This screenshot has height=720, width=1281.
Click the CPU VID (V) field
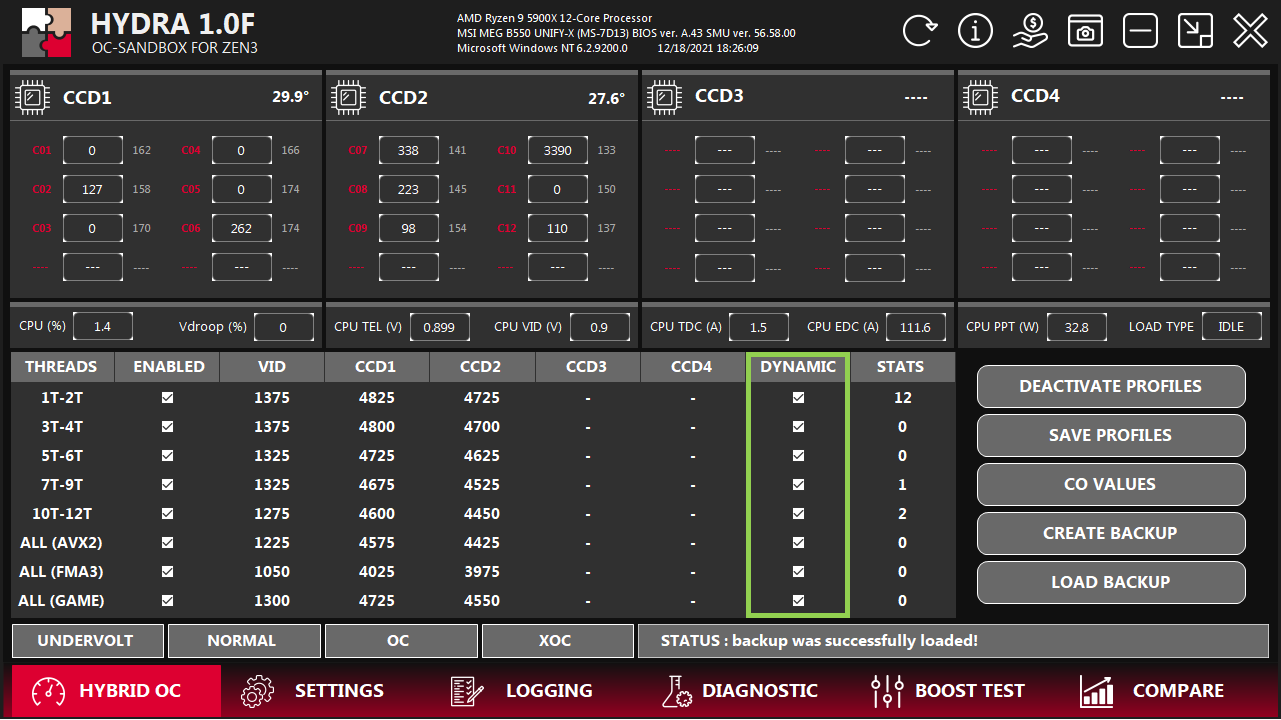599,327
